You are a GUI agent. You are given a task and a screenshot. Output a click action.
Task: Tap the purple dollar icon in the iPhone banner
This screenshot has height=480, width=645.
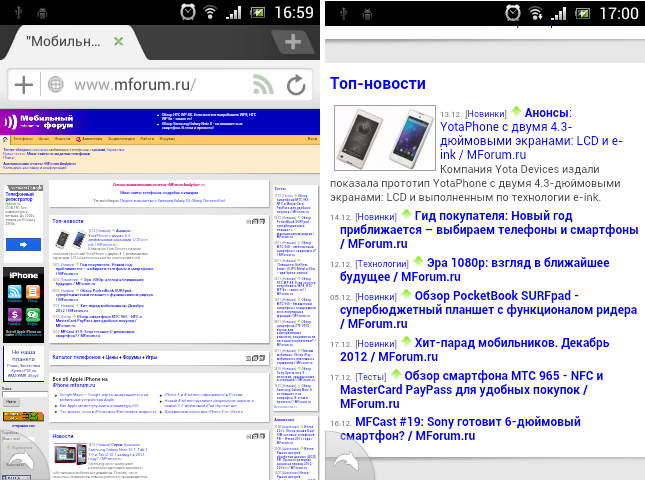(15, 315)
